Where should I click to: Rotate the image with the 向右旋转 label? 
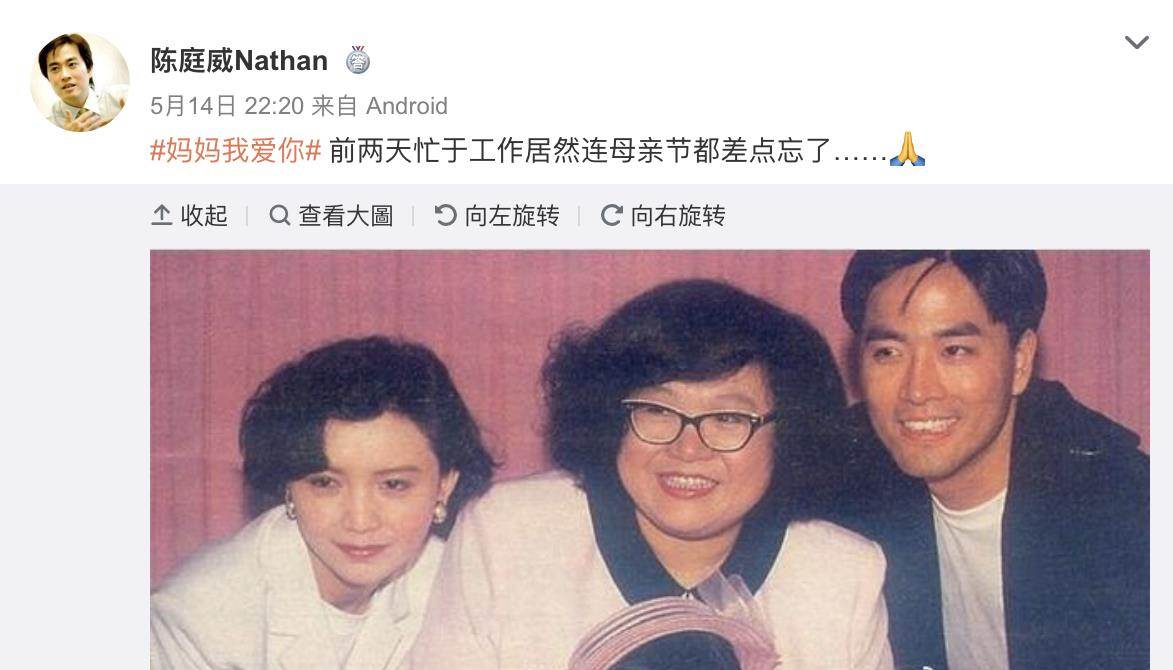678,215
